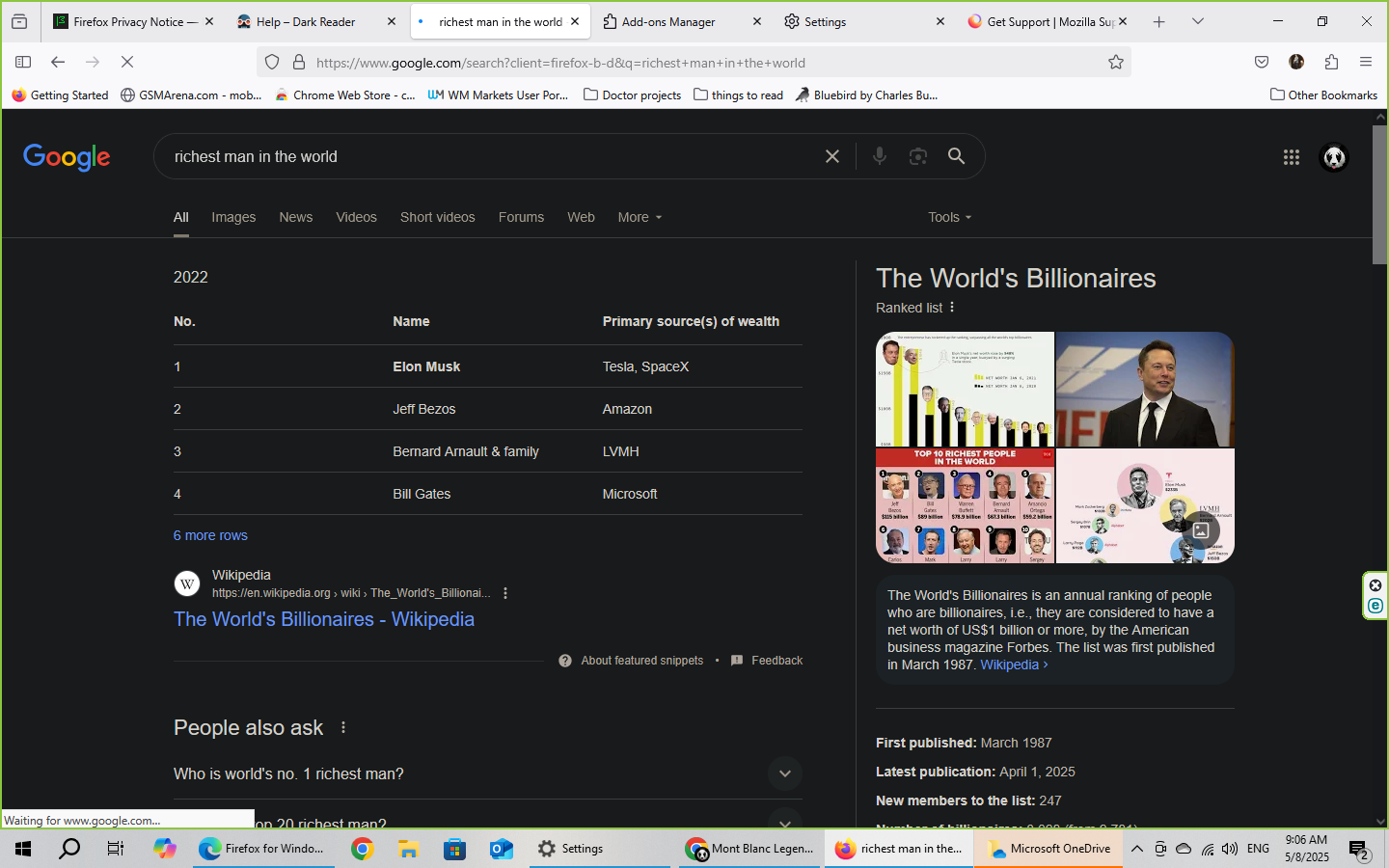1389x868 pixels.
Task: Open the Doctor projects bookmark folder
Action: tap(633, 95)
